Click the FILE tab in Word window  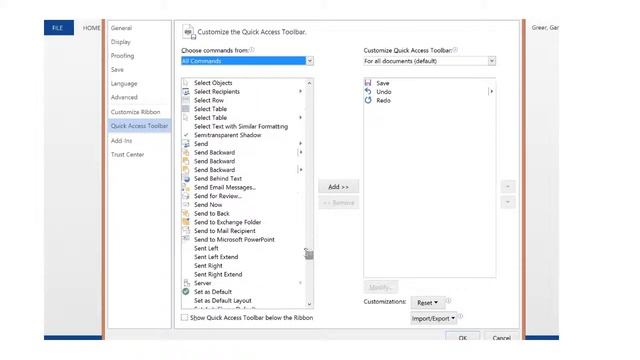click(x=59, y=28)
